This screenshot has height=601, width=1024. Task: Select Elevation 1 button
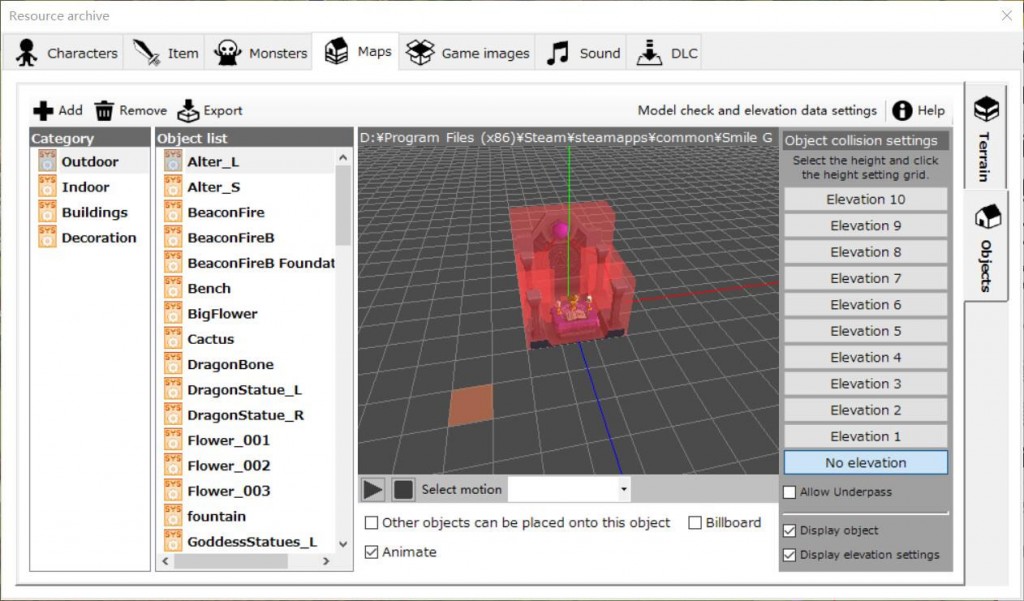[x=865, y=436]
